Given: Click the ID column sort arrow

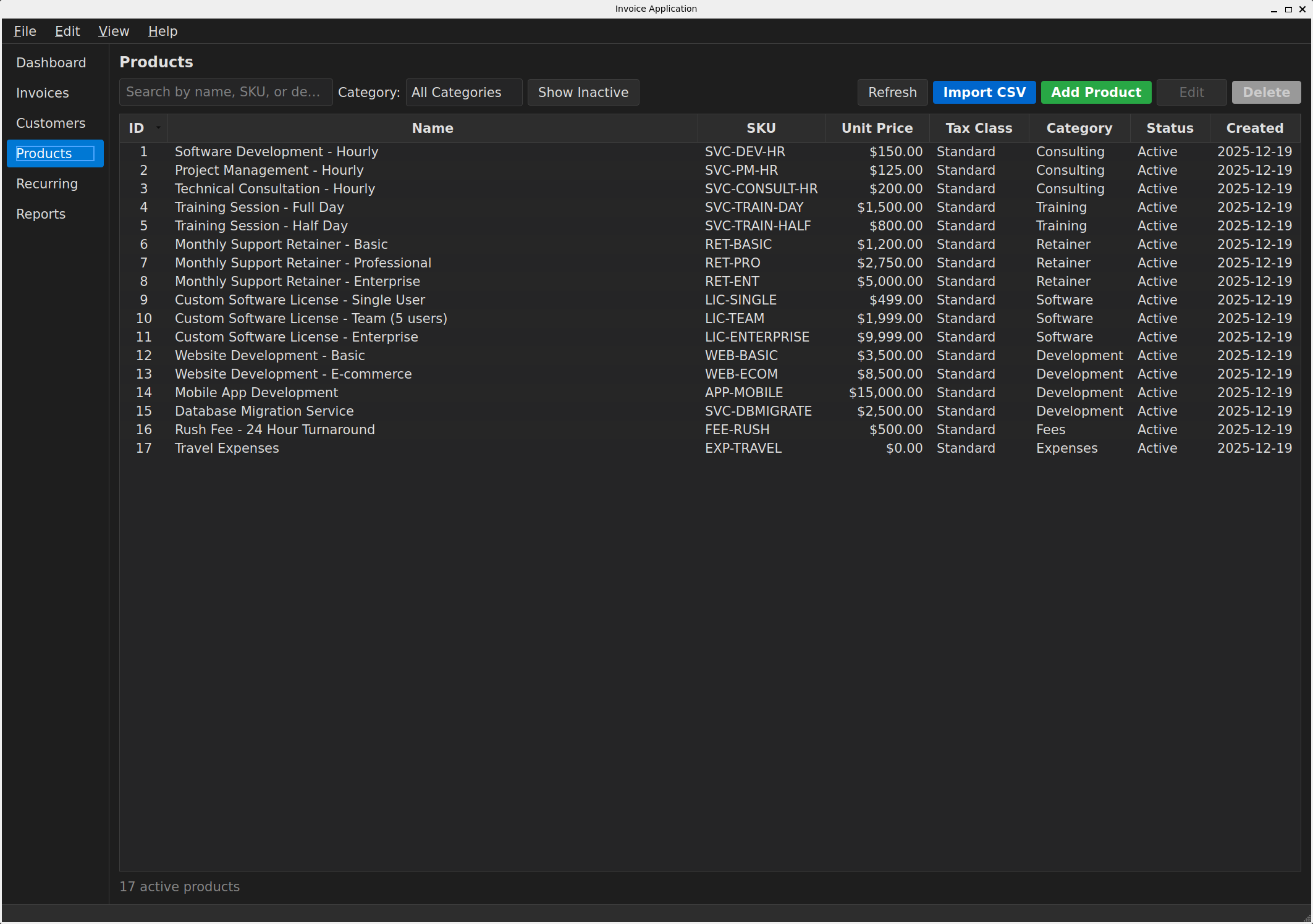Looking at the screenshot, I should pos(158,128).
